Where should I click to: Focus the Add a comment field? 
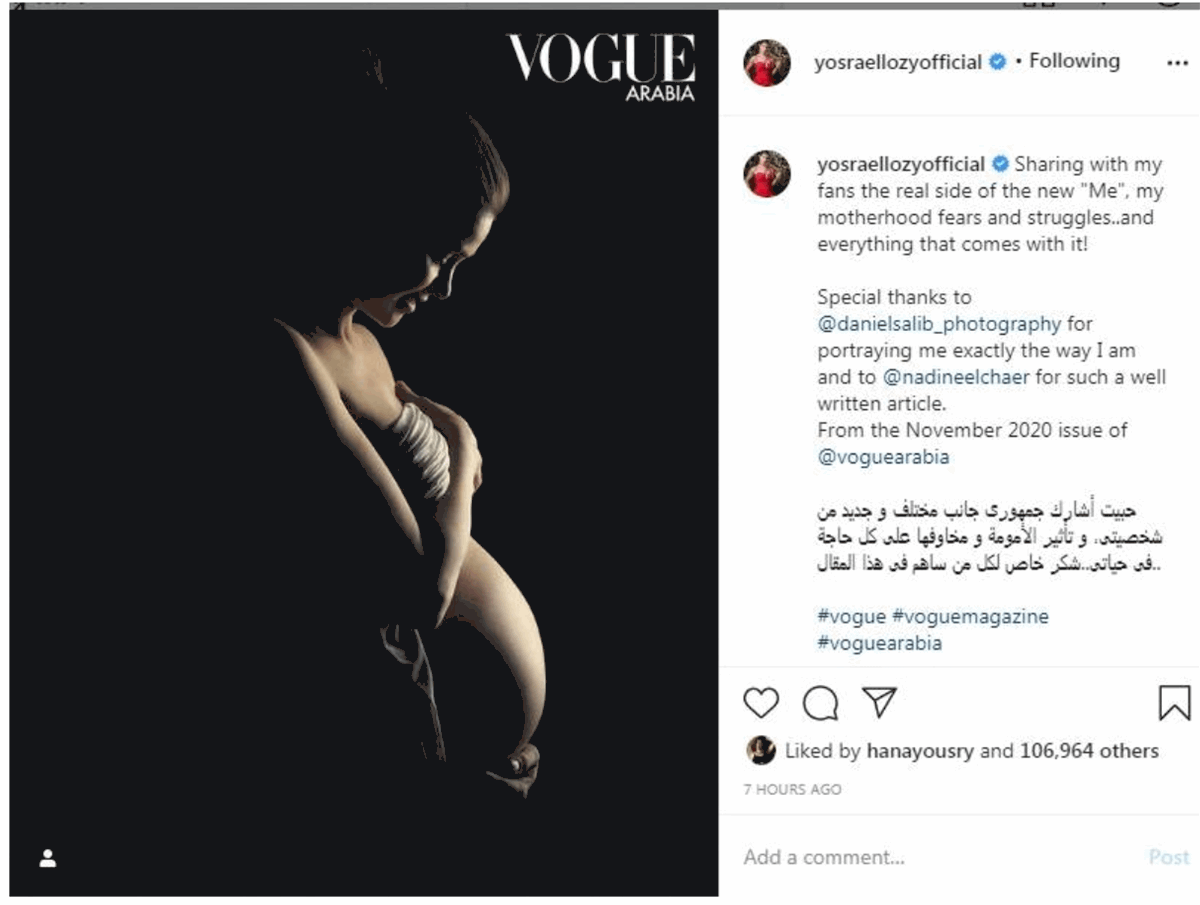940,857
